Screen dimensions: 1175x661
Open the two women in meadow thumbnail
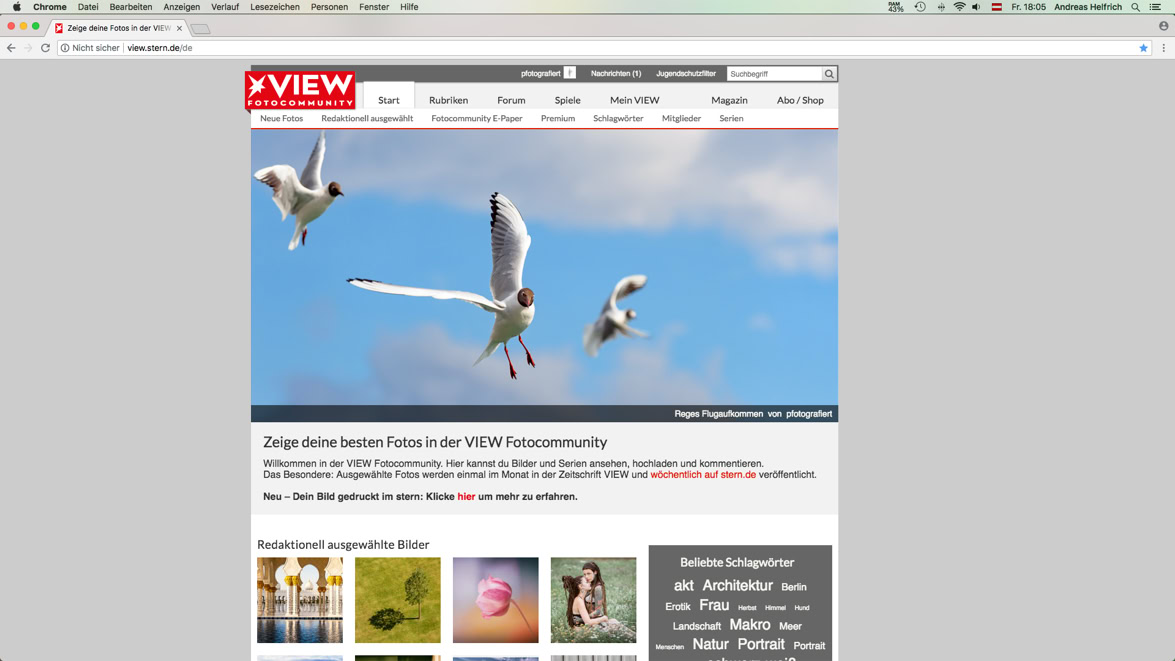click(593, 600)
